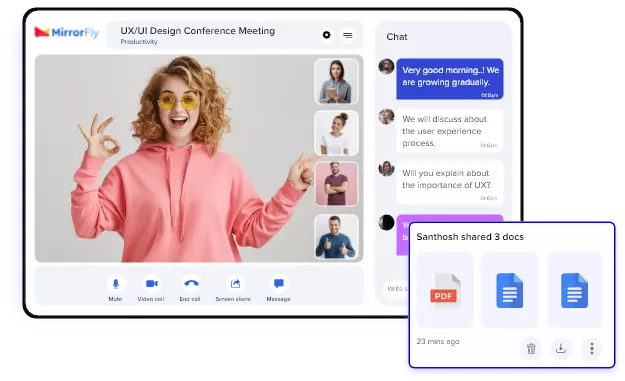This screenshot has width=625, height=381.
Task: End the call with the phone icon
Action: (191, 284)
